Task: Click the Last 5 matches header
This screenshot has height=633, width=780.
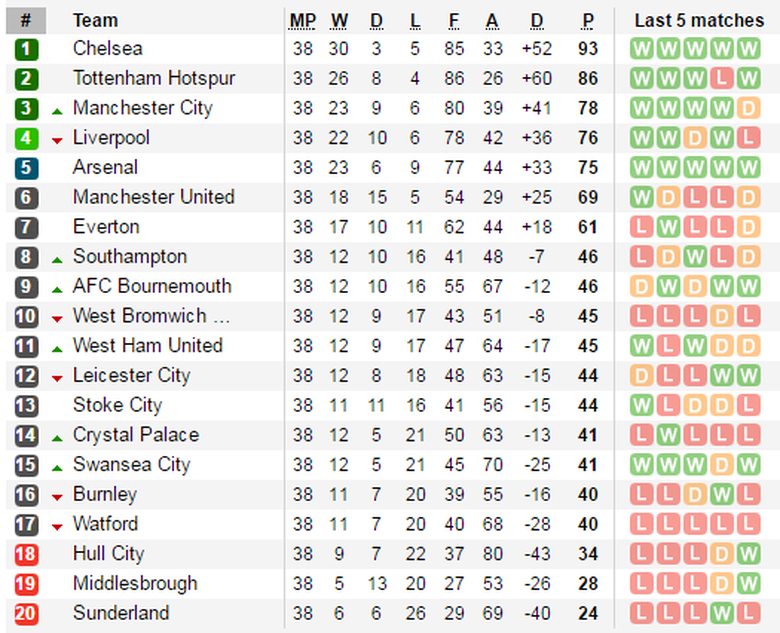Action: [699, 20]
